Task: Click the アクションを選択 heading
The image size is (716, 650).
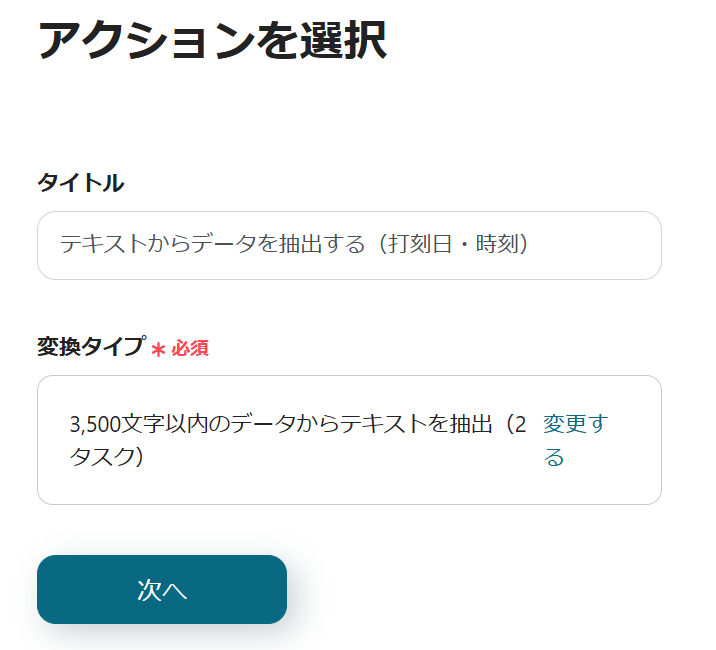Action: [x=212, y=42]
